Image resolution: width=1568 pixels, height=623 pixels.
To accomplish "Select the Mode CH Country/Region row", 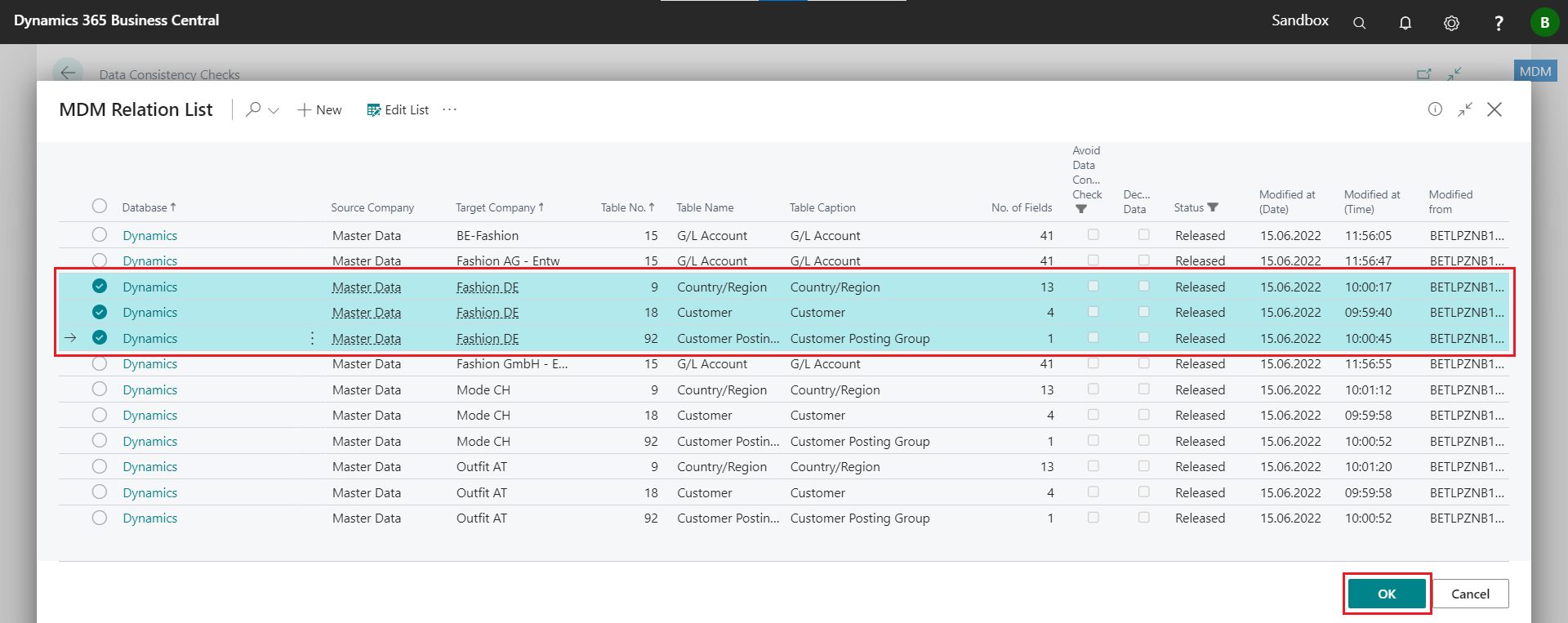I will coord(100,389).
